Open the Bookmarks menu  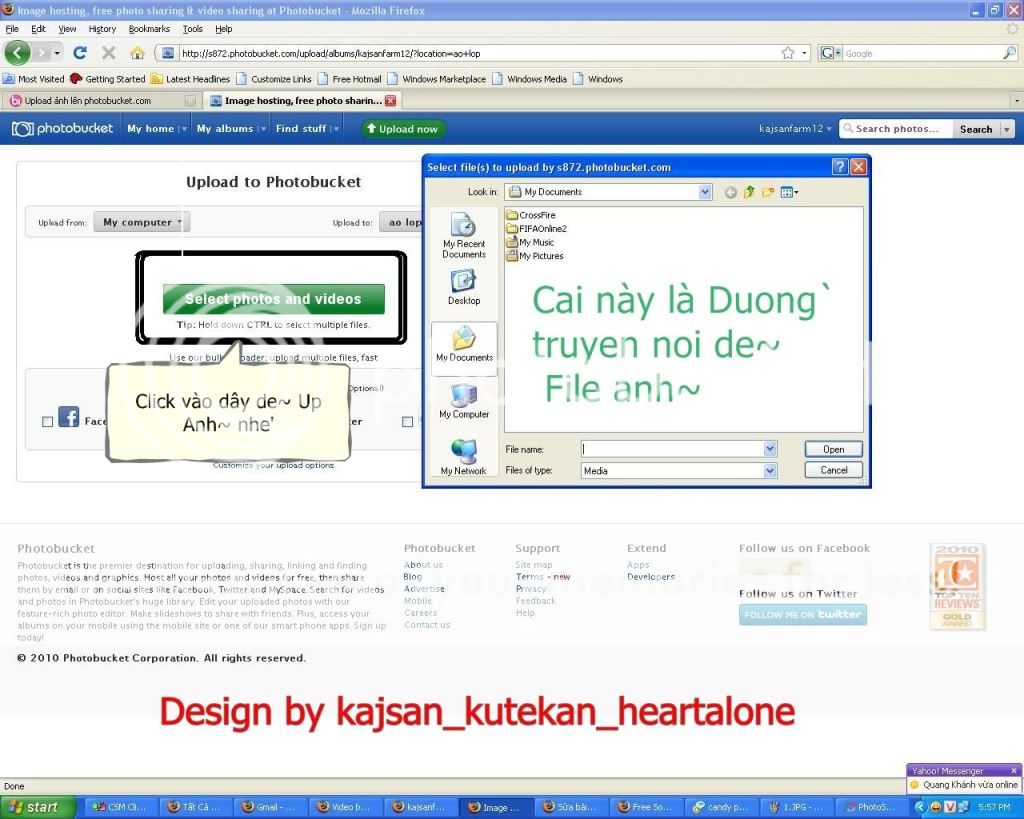pyautogui.click(x=149, y=29)
